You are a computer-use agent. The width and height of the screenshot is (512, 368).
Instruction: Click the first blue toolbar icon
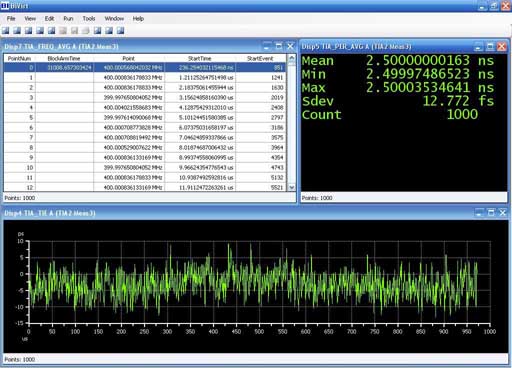(6, 31)
